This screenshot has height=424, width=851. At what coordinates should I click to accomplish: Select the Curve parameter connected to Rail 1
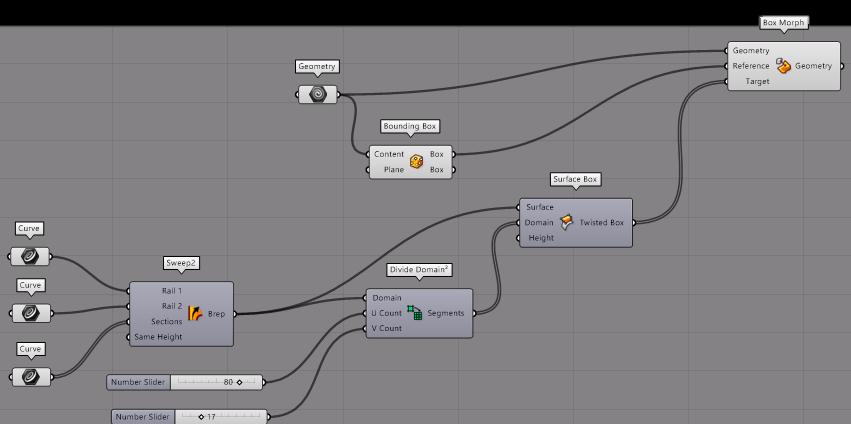[x=30, y=256]
